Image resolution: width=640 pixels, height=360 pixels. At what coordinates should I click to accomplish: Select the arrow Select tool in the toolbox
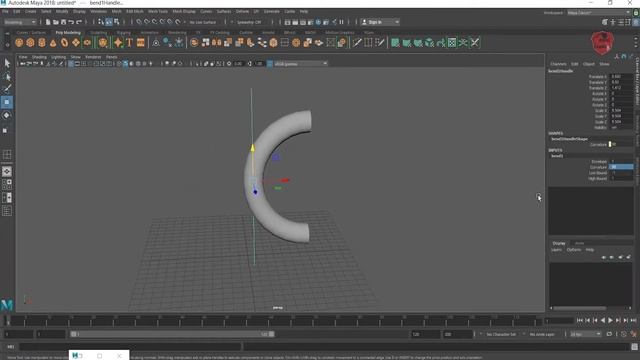7,63
